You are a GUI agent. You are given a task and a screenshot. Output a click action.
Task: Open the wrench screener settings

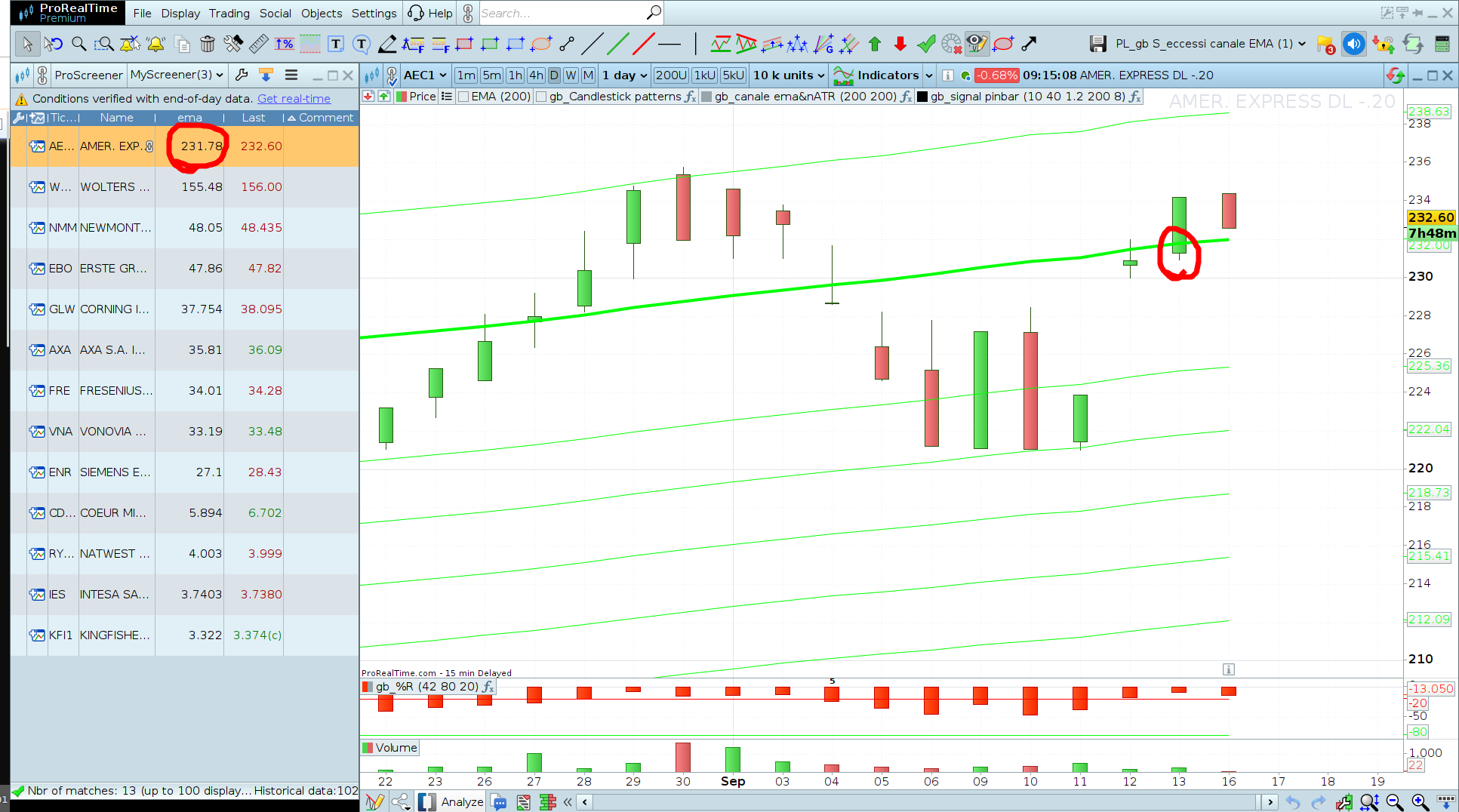coord(242,75)
